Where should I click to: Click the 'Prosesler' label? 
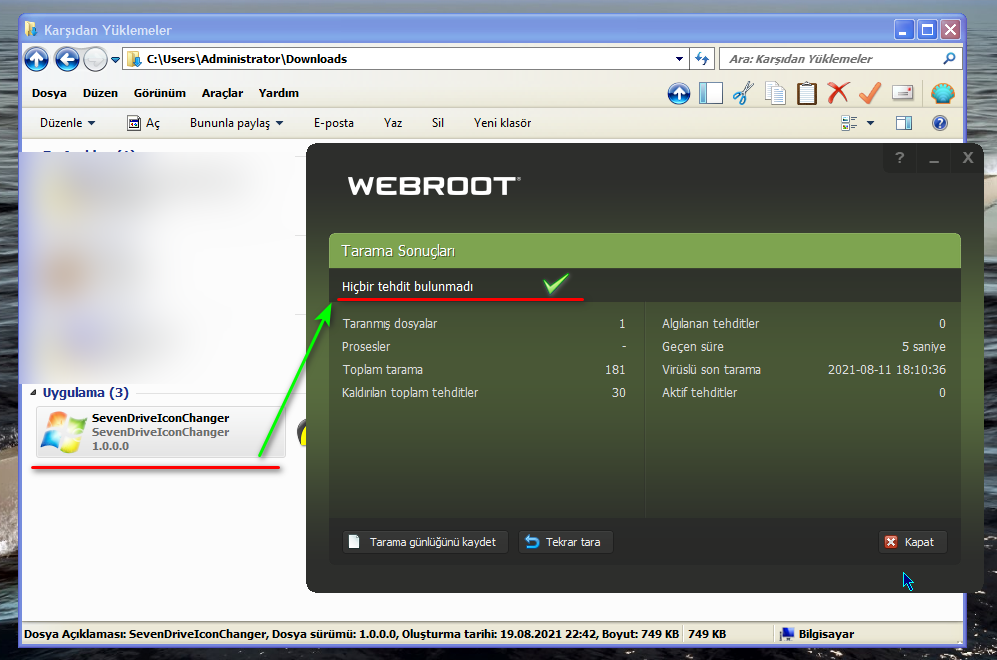[x=366, y=347]
